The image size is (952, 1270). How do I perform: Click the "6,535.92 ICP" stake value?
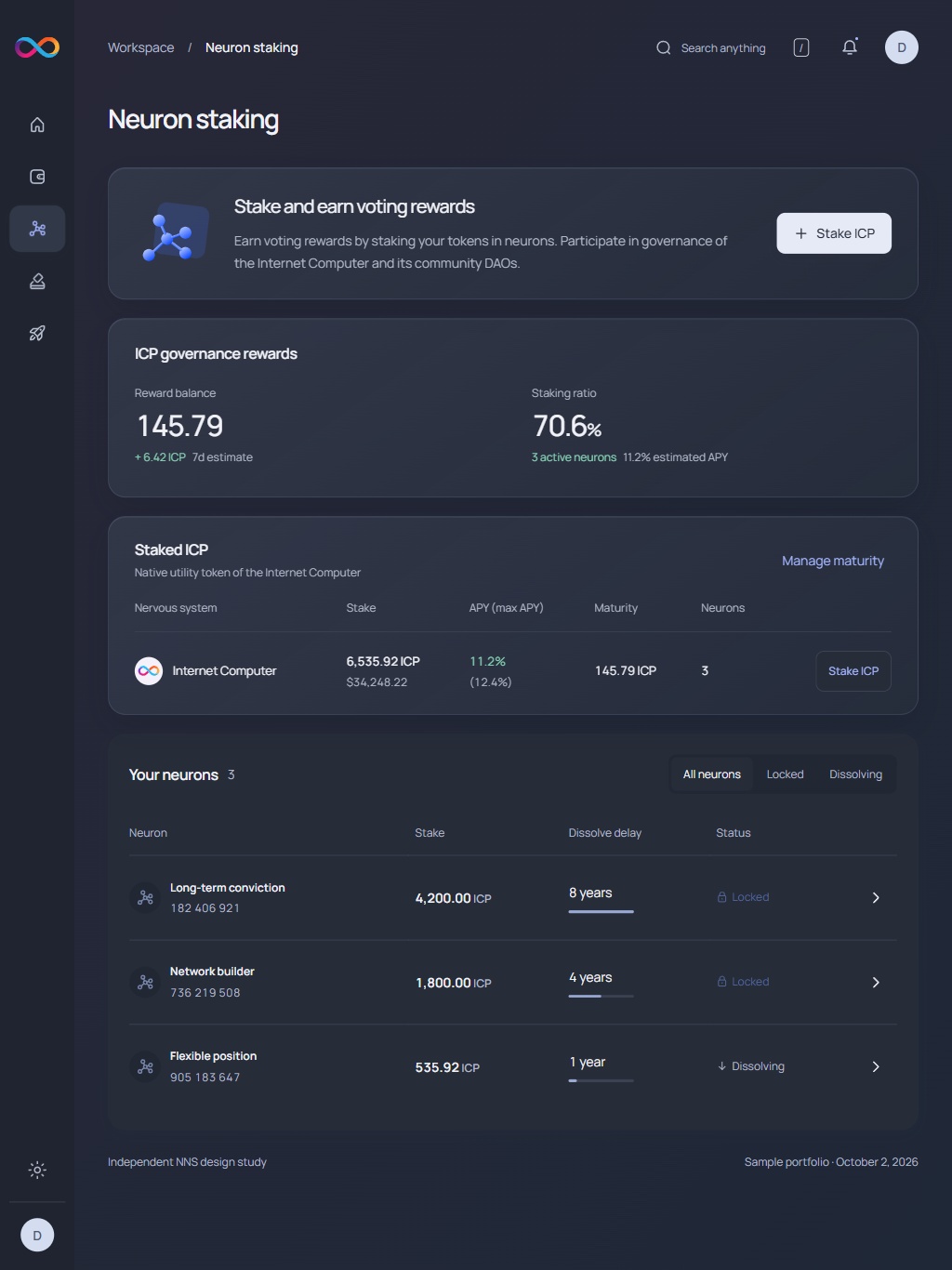point(383,661)
